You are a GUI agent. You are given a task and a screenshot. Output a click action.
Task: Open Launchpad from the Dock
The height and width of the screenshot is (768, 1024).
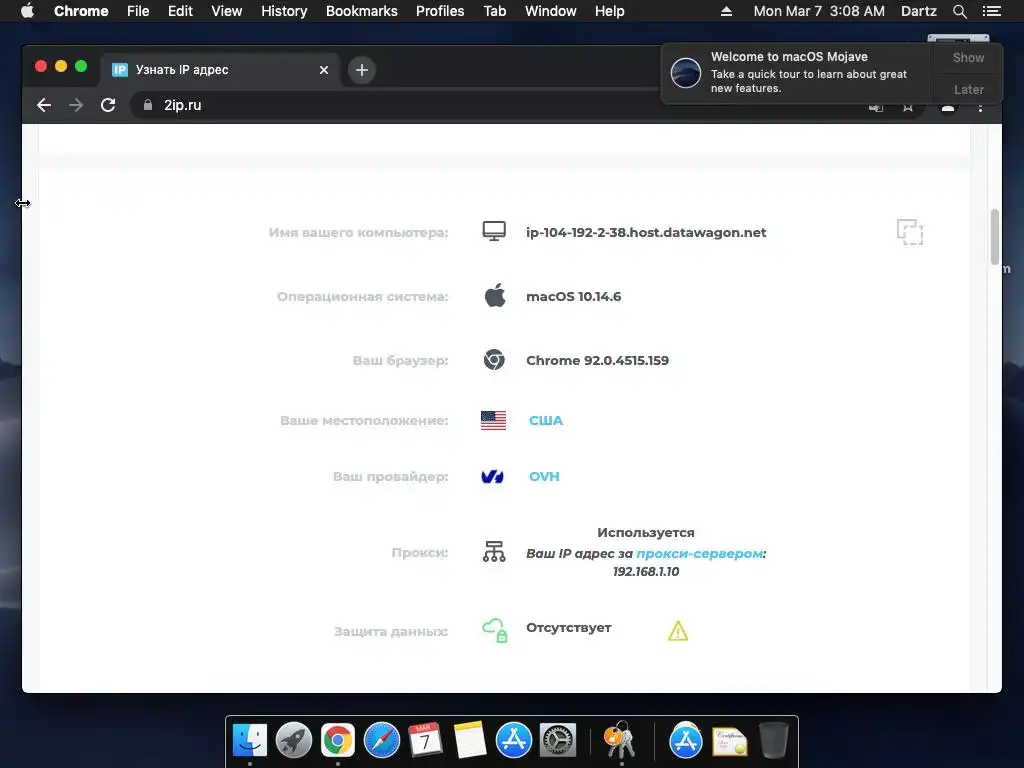(294, 740)
